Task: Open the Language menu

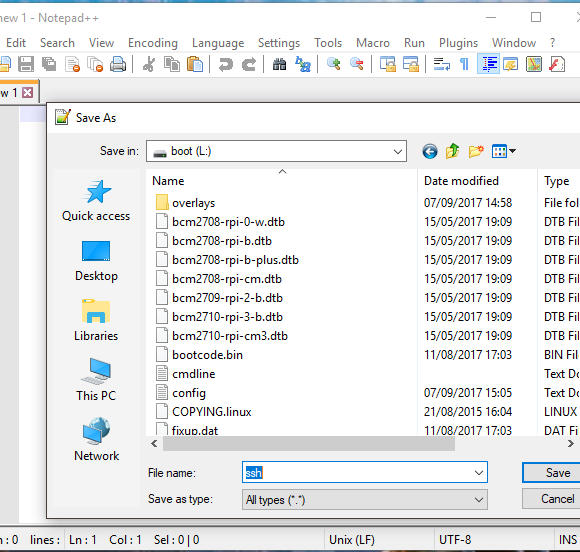Action: [x=218, y=43]
